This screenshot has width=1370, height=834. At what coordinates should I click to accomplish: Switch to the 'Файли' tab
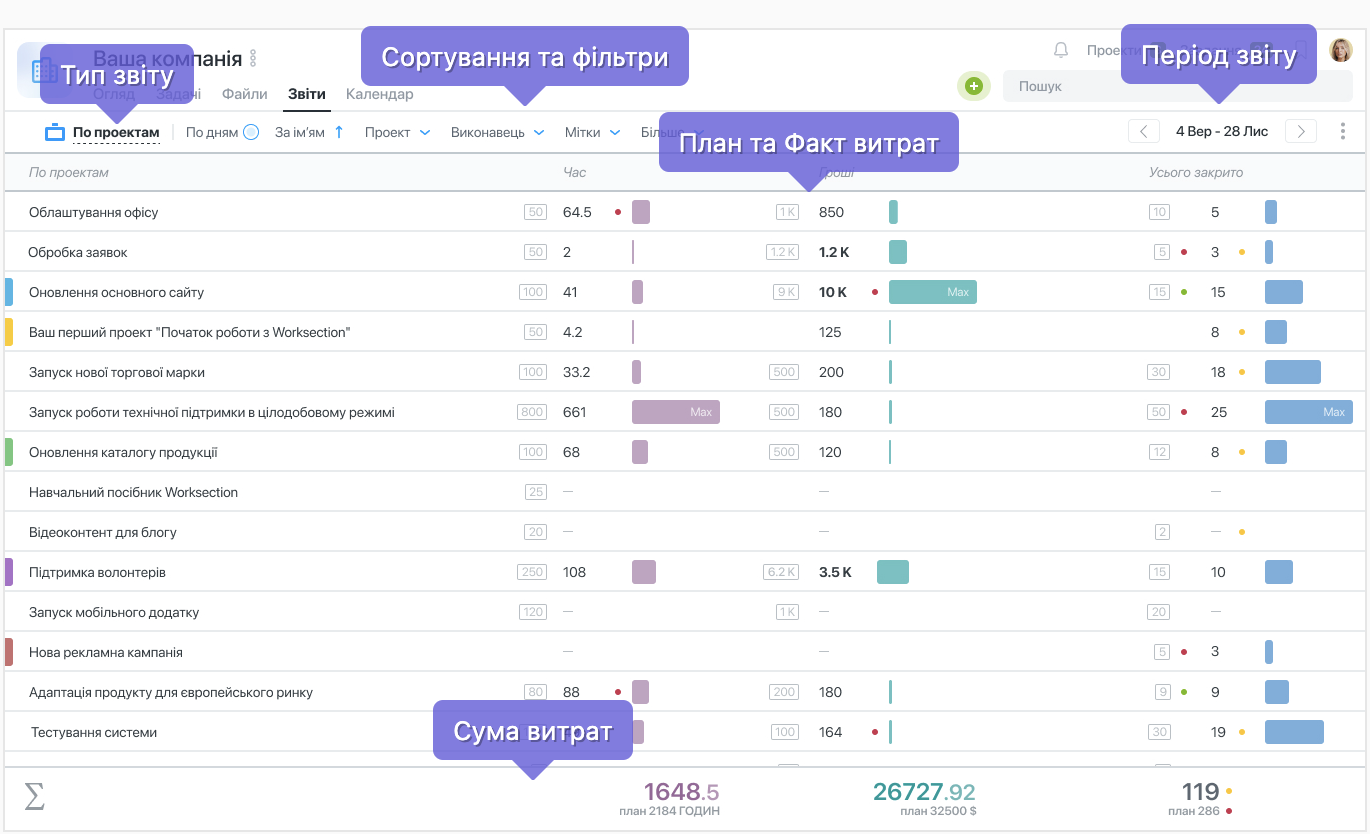(244, 94)
